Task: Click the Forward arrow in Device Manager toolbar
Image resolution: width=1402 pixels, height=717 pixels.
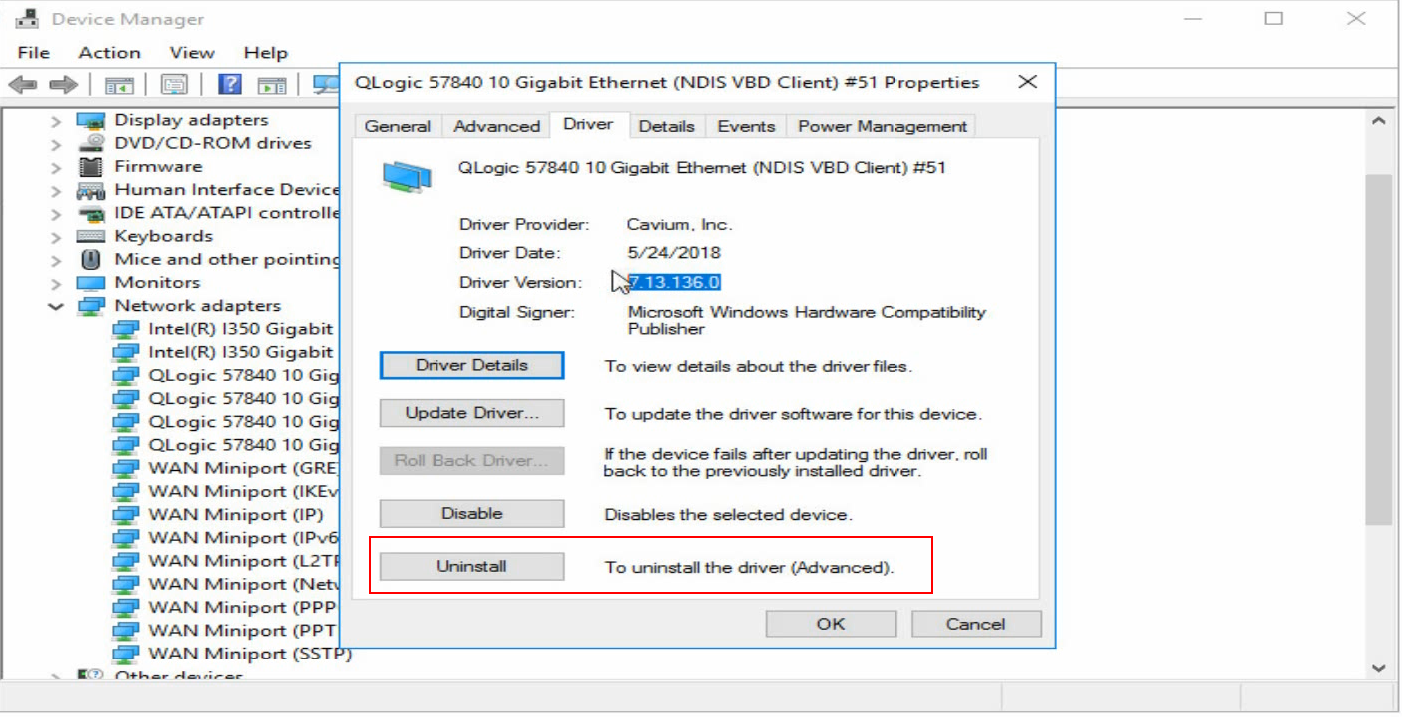Action: tap(63, 85)
